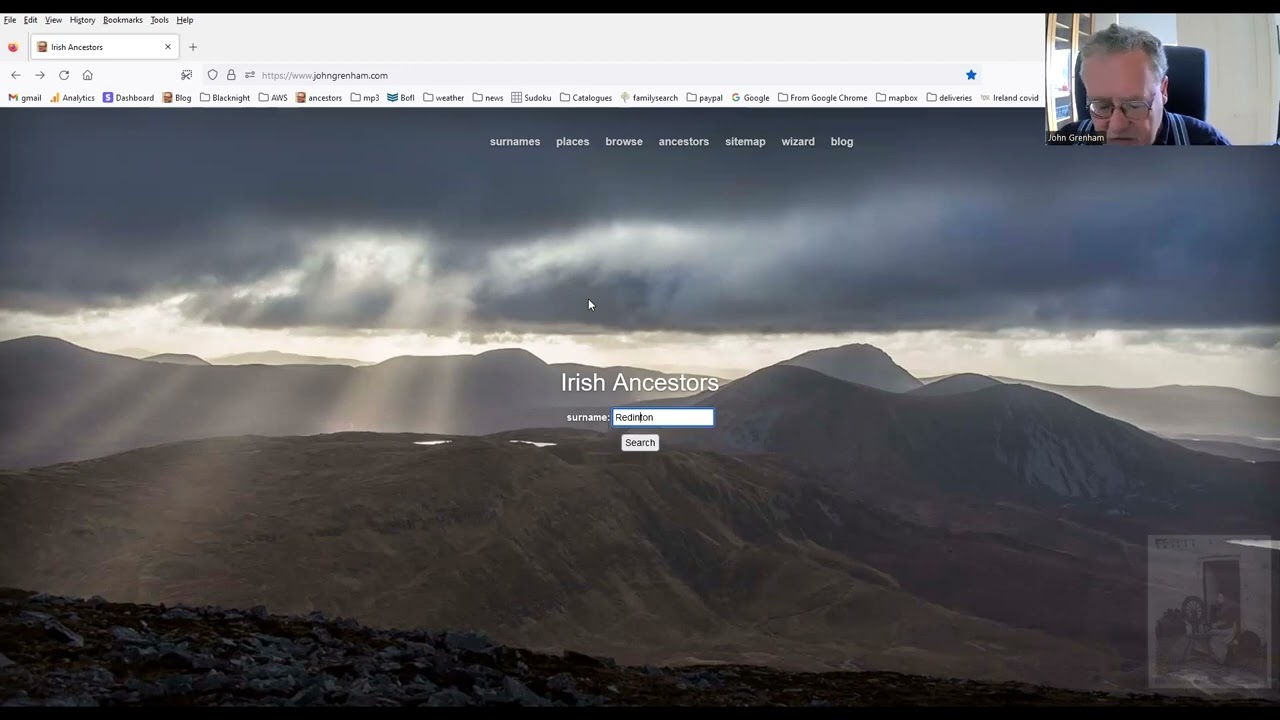
Task: Expand the Blacknight bookmarks folder
Action: (x=225, y=98)
